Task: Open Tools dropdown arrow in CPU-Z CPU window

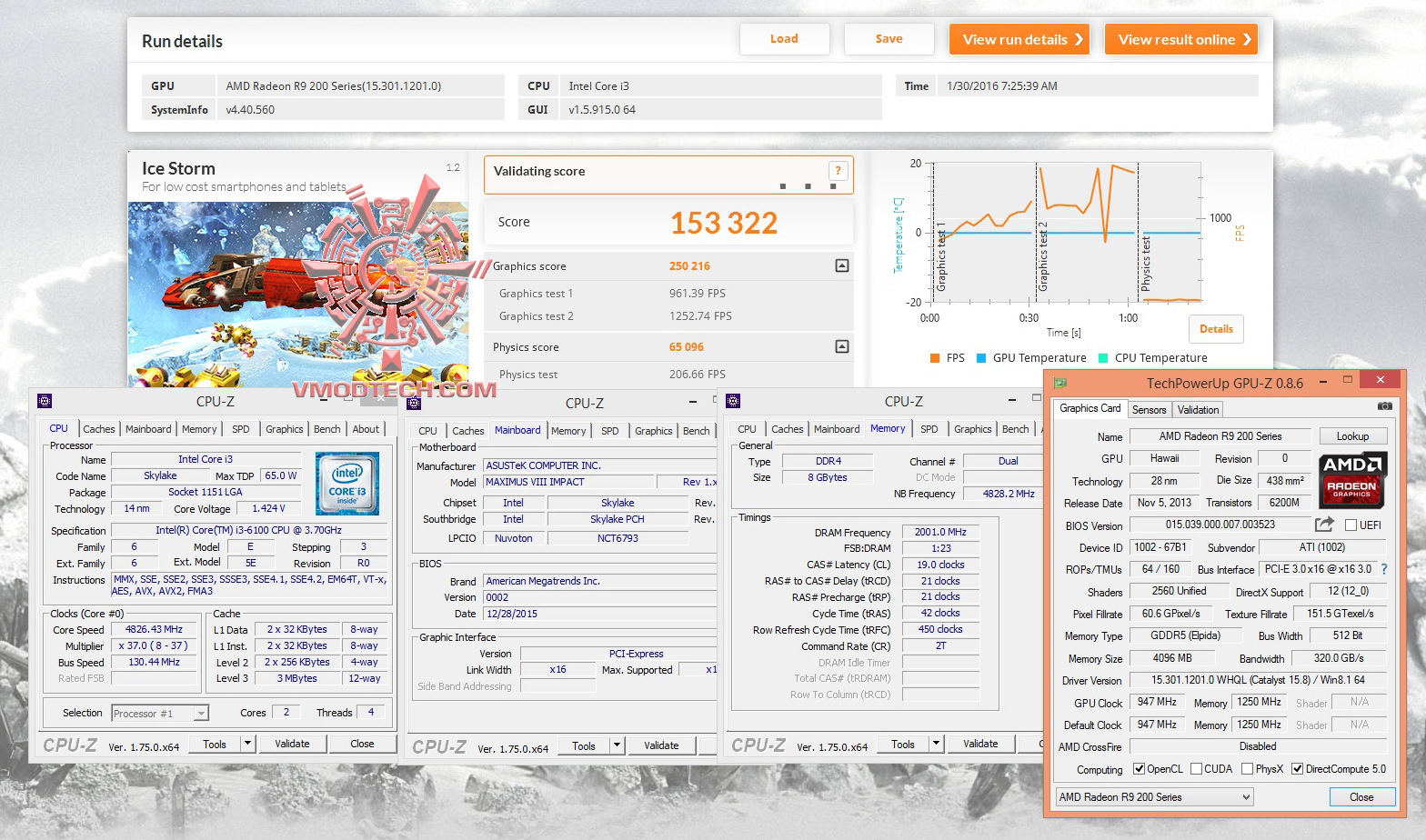Action: click(246, 744)
